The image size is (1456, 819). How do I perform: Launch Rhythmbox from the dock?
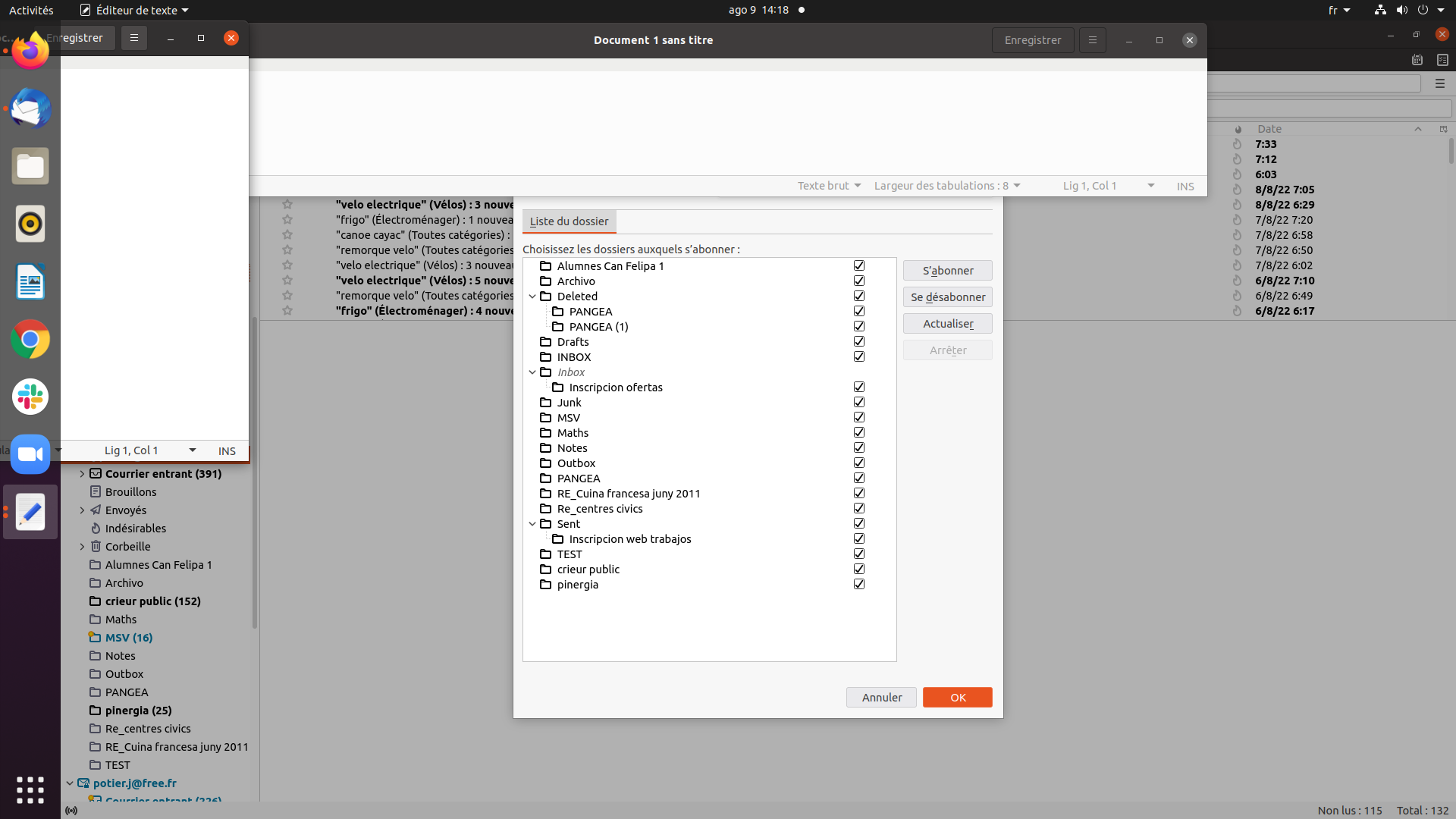click(30, 224)
